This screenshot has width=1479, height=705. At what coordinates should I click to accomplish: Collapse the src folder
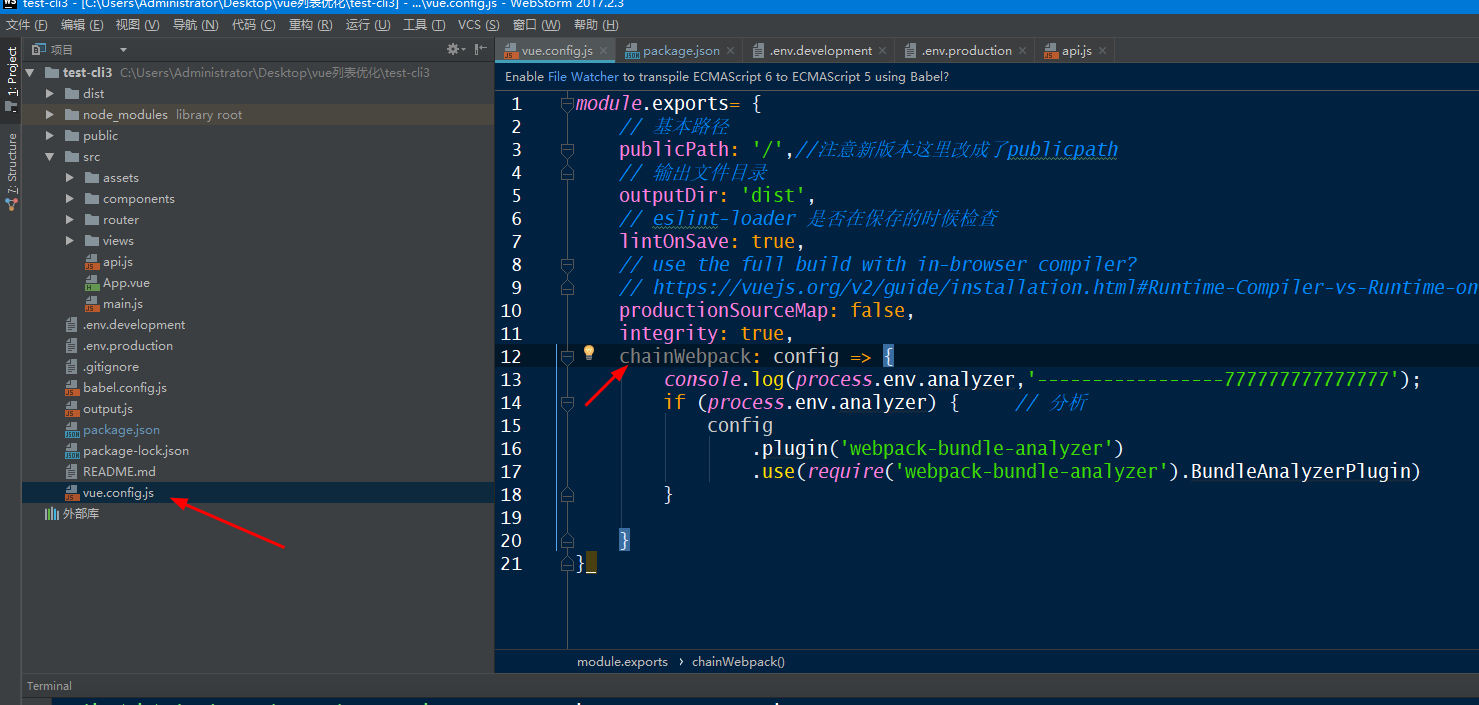click(50, 157)
